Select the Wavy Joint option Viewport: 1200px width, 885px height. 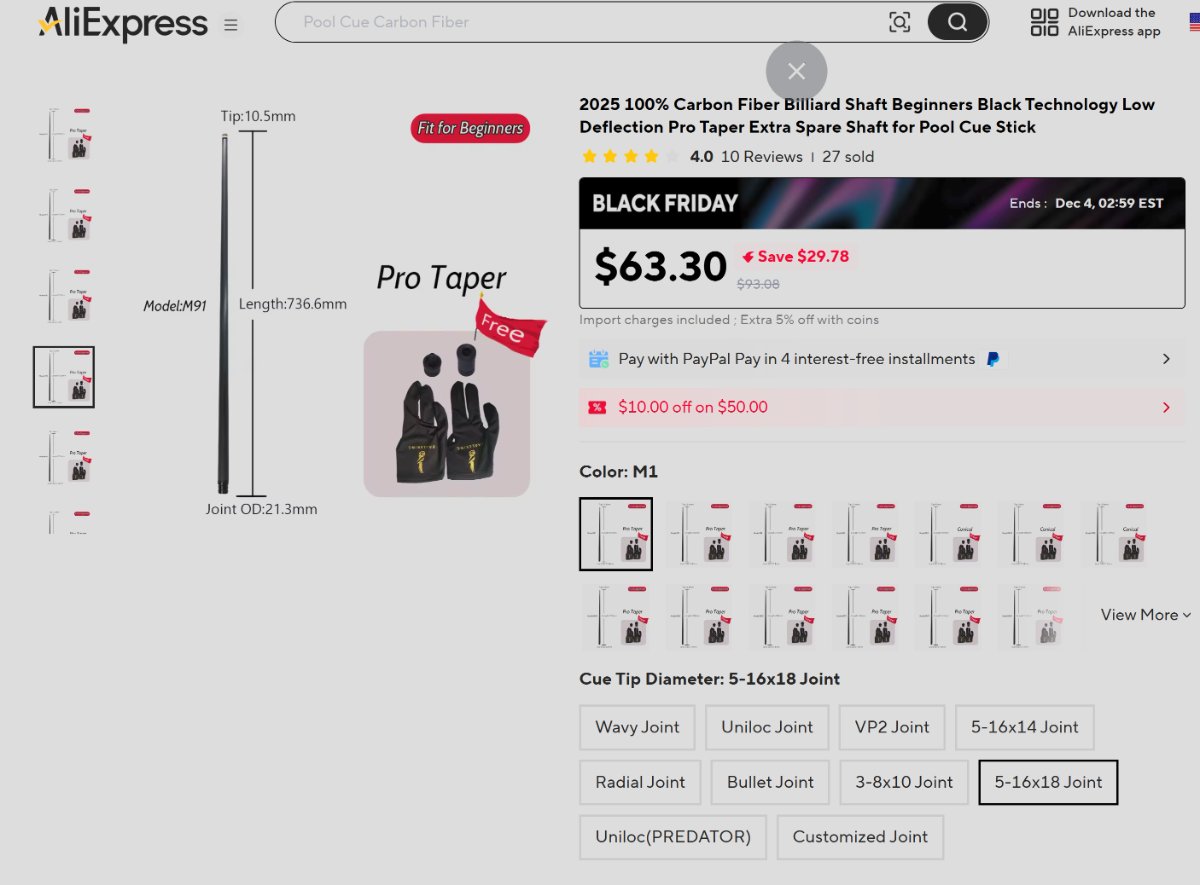click(637, 727)
